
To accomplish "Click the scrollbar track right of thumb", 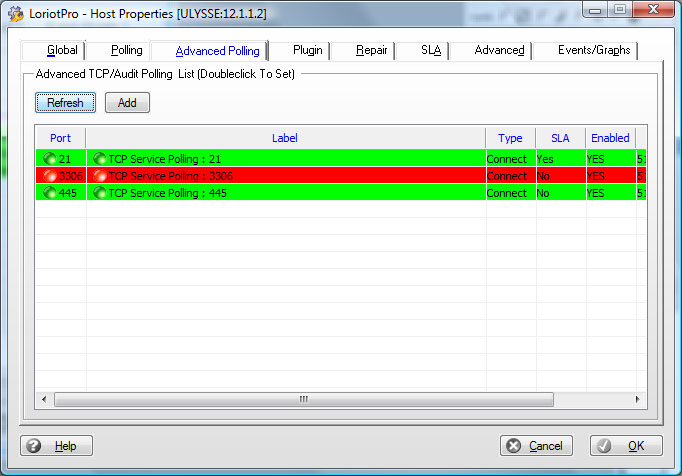I will 592,399.
